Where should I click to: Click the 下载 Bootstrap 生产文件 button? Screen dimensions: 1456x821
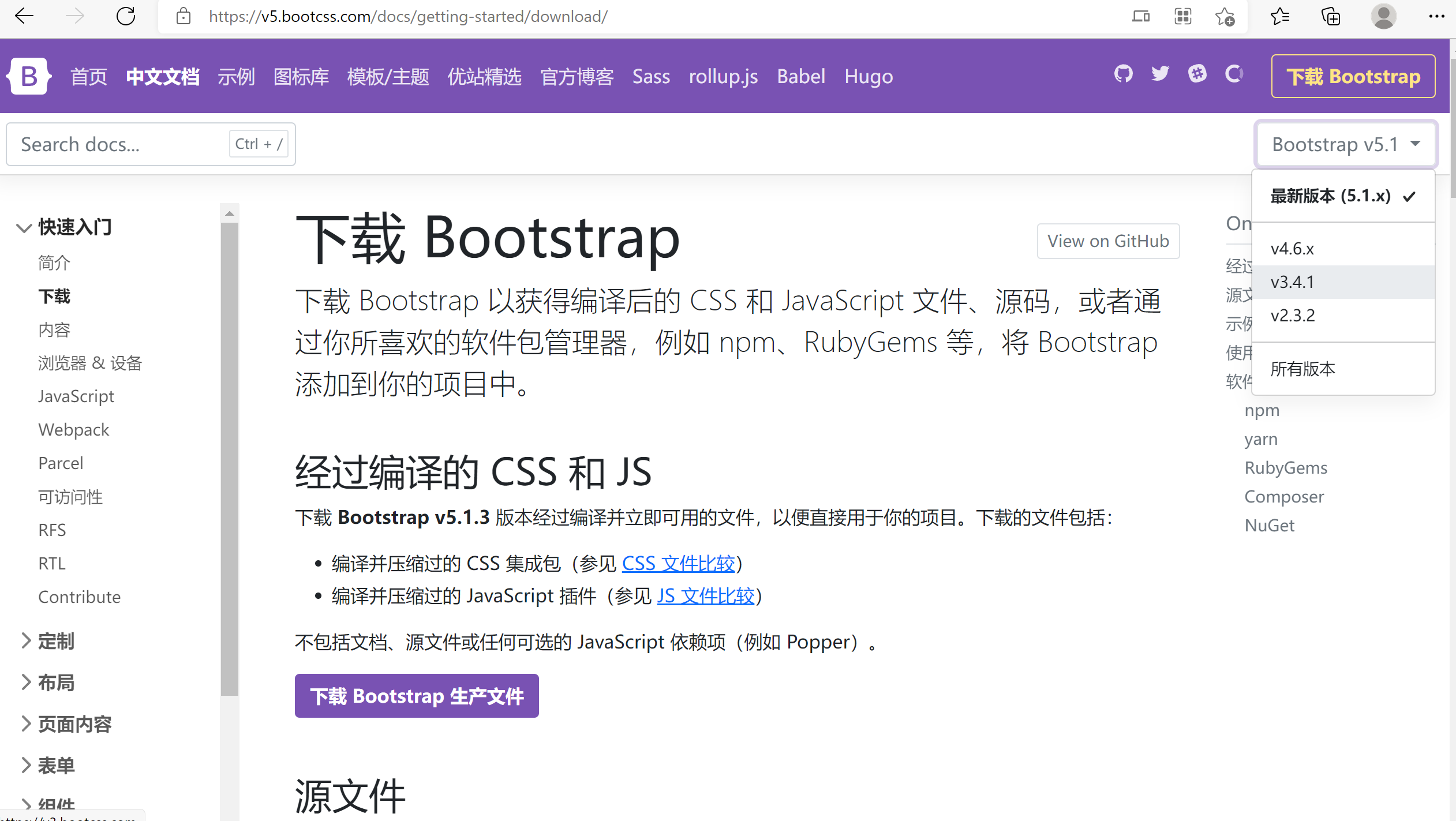pyautogui.click(x=417, y=696)
